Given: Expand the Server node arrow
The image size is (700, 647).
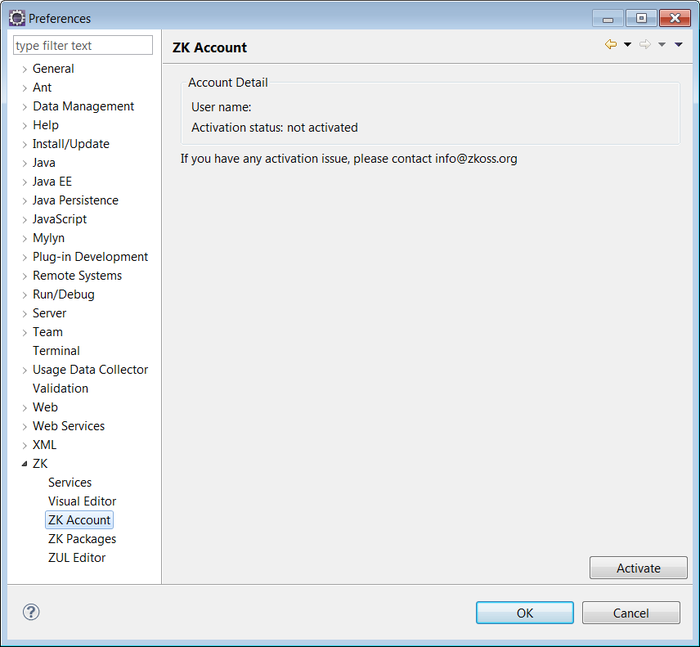Looking at the screenshot, I should point(25,314).
